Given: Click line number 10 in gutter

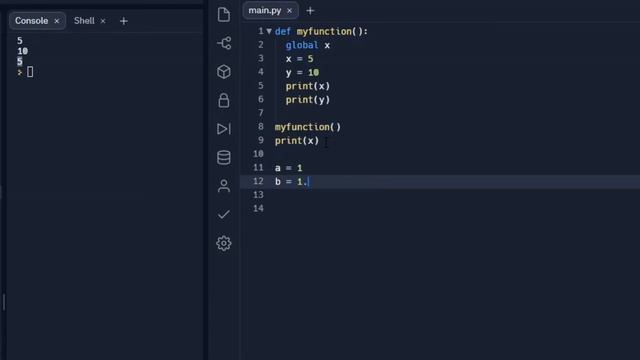Looking at the screenshot, I should pos(258,154).
